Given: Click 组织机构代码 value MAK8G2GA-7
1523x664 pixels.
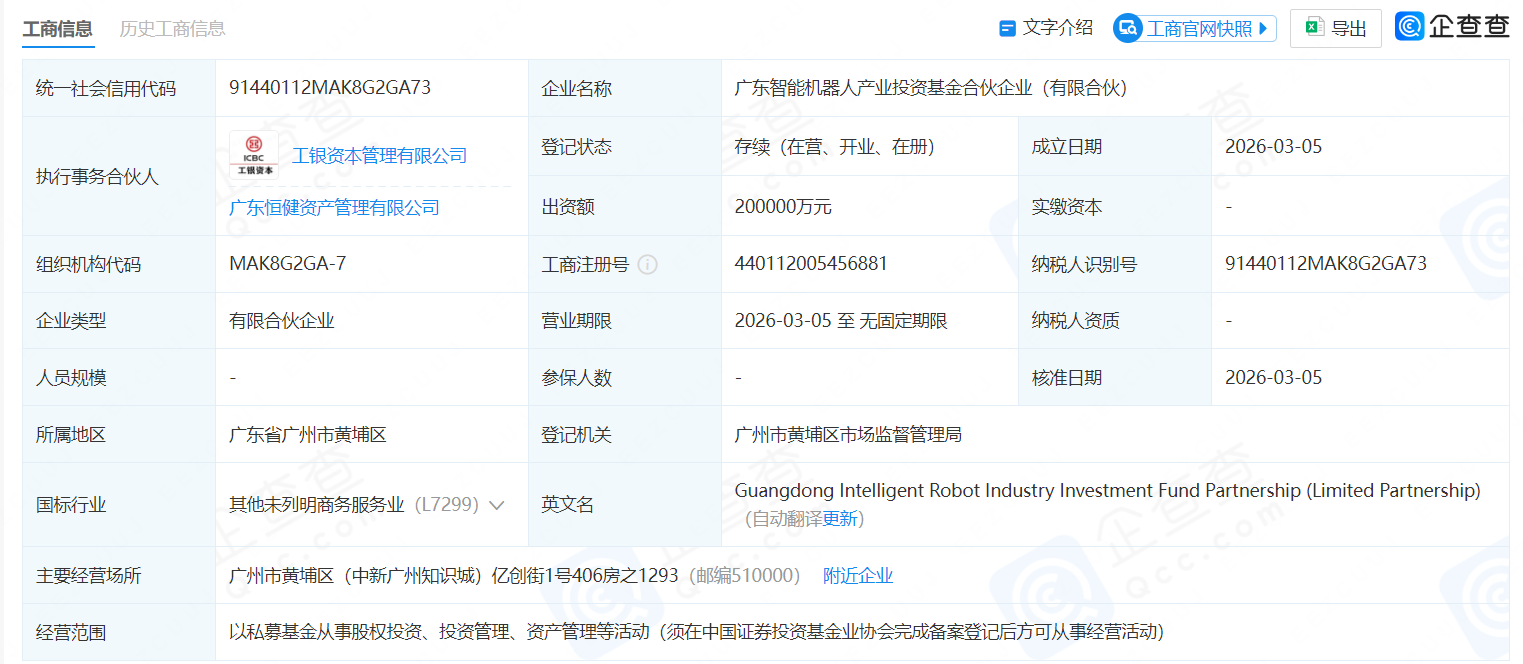Looking at the screenshot, I should (287, 263).
